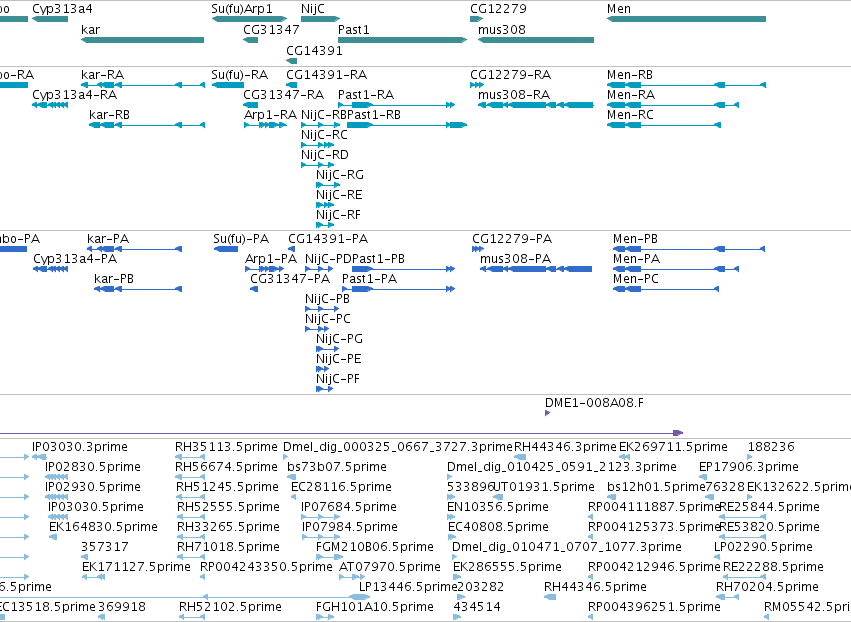Select the Men gene bar

click(686, 19)
